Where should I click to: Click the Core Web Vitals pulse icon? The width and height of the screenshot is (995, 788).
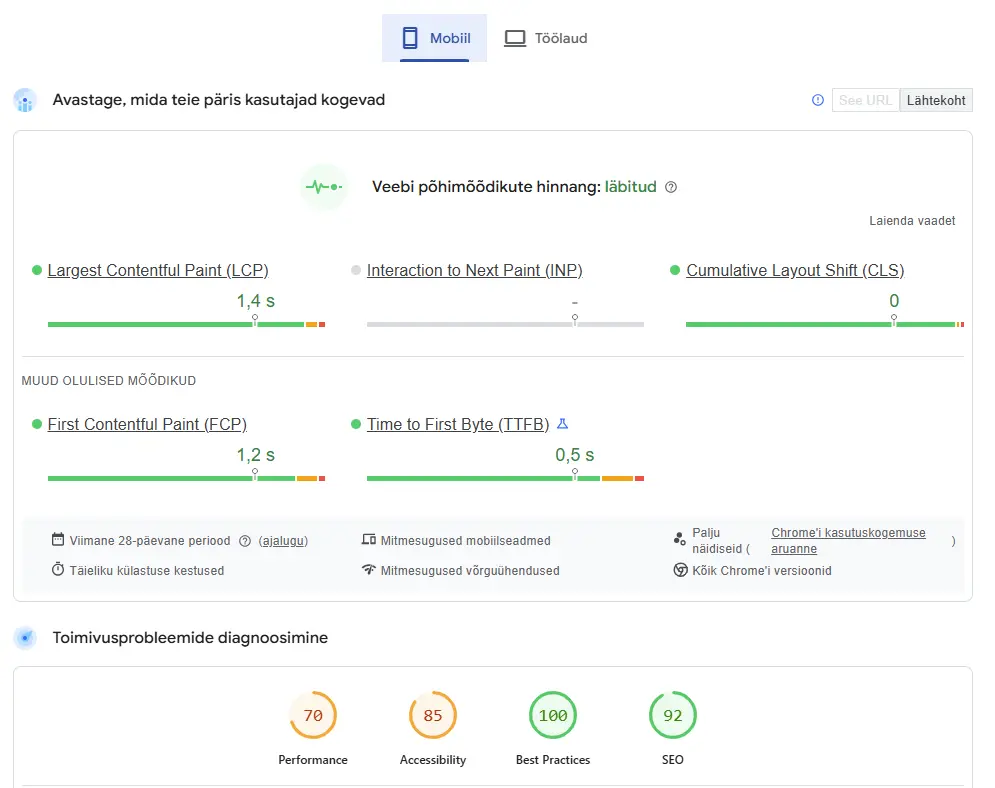323,187
